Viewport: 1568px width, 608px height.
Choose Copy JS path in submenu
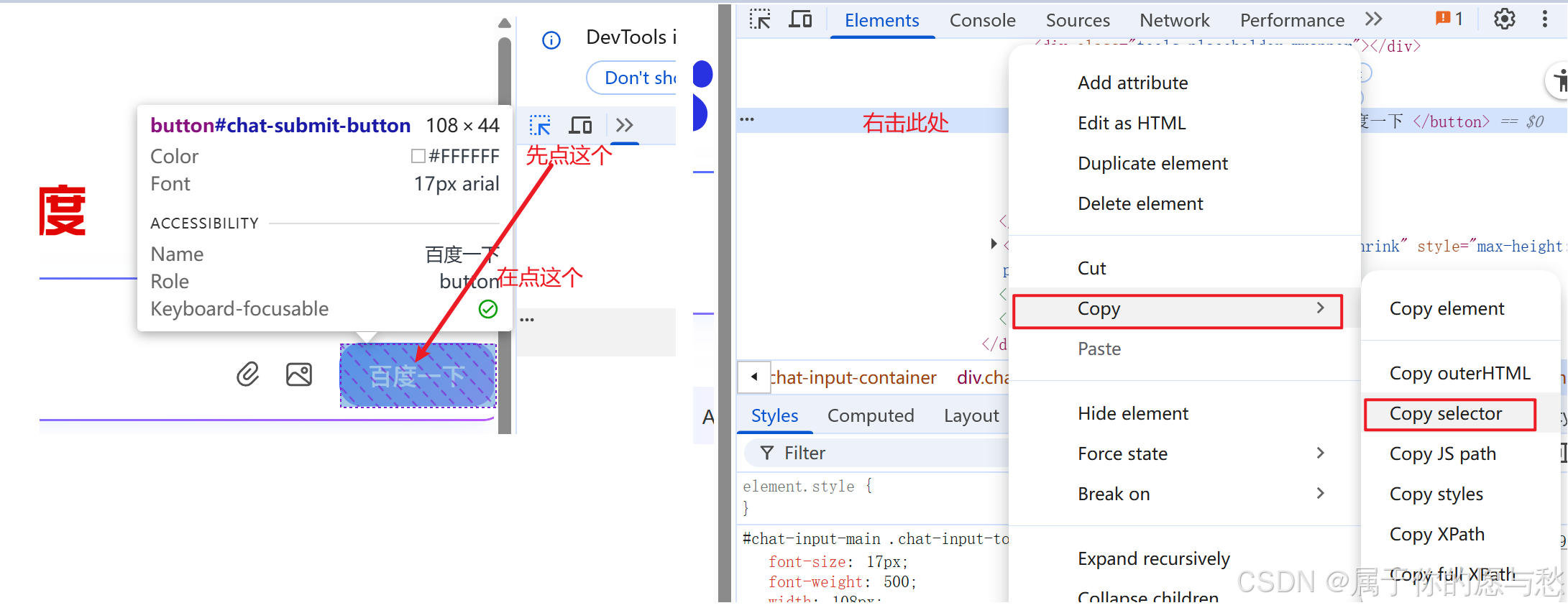point(1442,453)
